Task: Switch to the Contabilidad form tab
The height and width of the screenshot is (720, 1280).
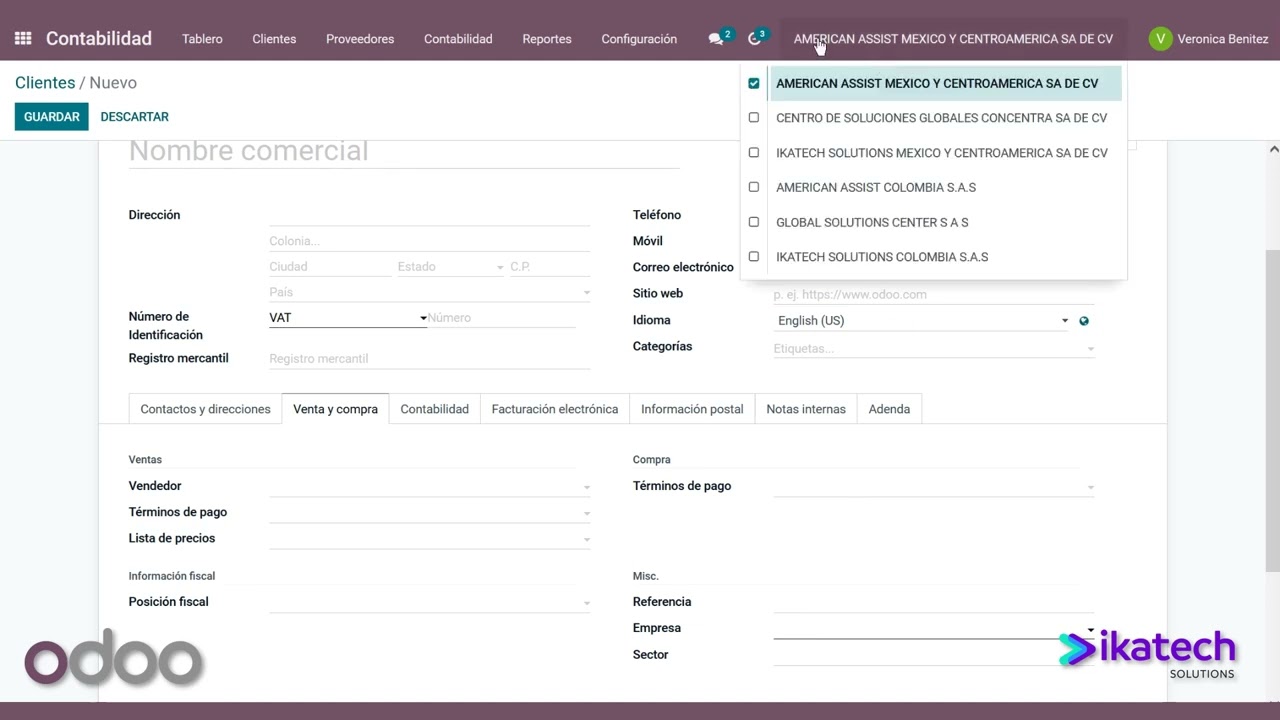Action: point(434,409)
